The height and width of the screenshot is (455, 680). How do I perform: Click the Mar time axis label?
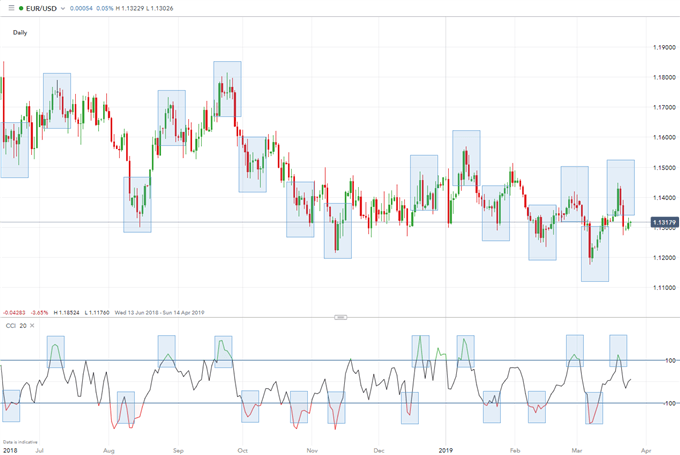click(x=577, y=451)
